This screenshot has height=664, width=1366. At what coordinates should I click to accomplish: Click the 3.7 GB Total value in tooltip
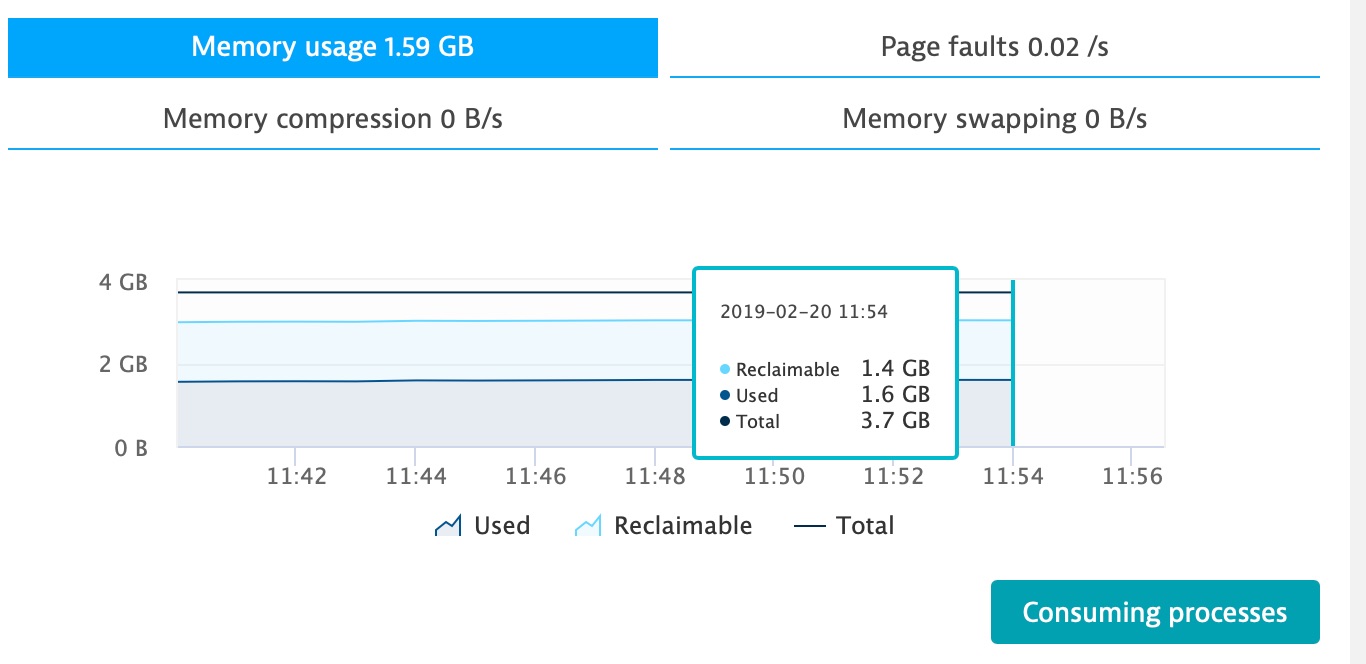[x=896, y=421]
